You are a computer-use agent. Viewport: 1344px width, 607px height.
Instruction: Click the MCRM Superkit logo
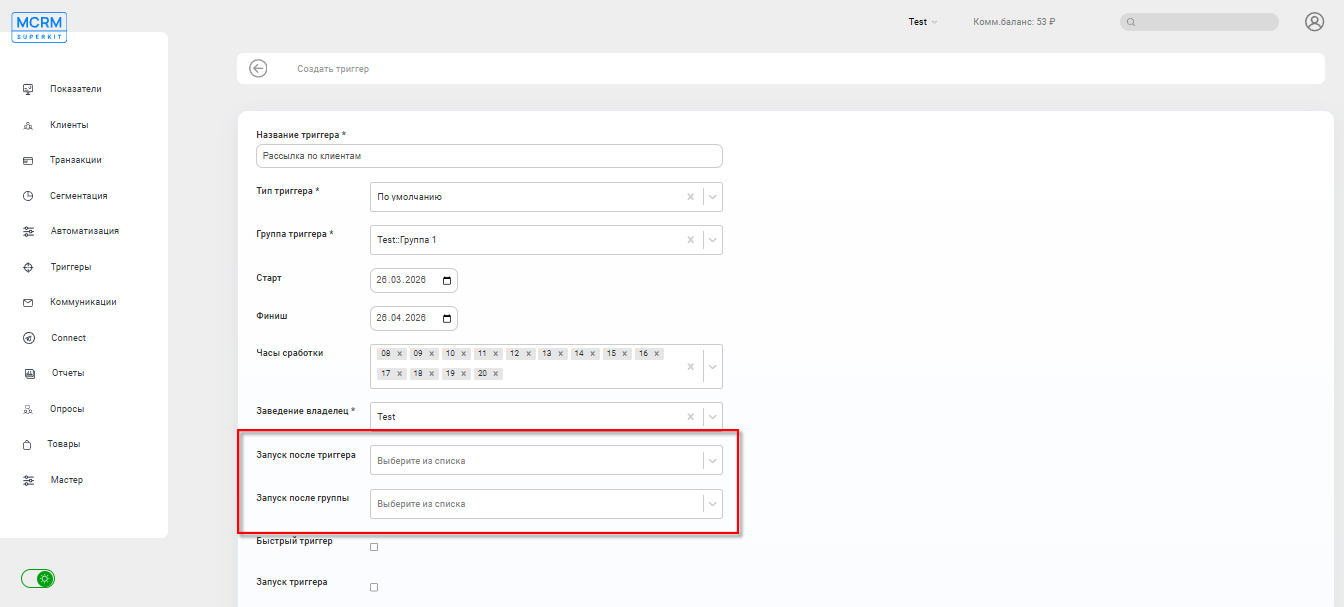(x=40, y=26)
